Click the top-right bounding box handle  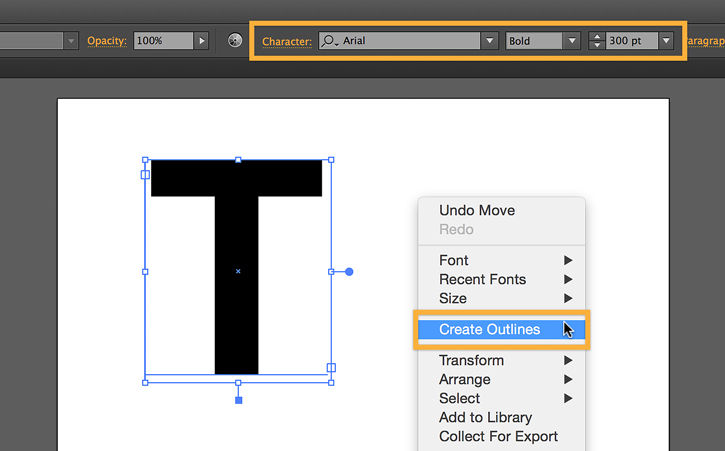click(331, 160)
